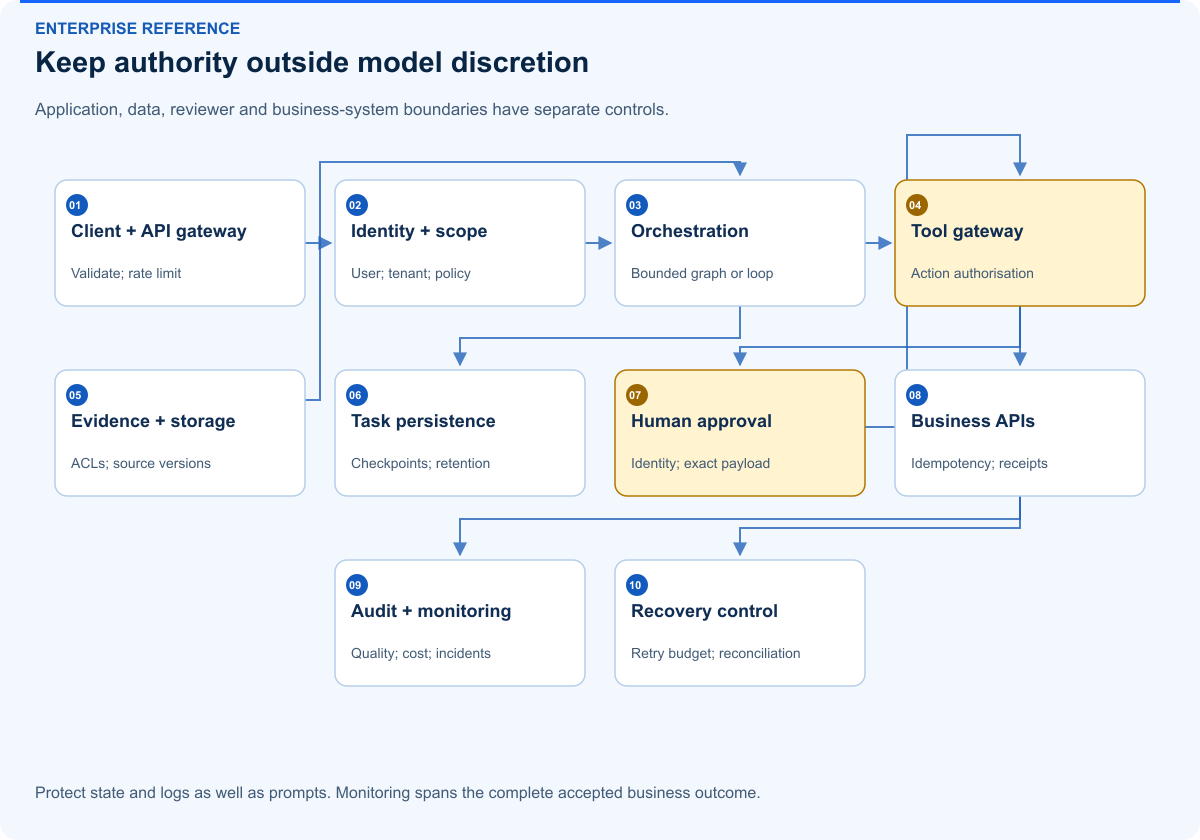Click the 'Checkpoints; retention' text
1200x840 pixels.
coord(421,463)
